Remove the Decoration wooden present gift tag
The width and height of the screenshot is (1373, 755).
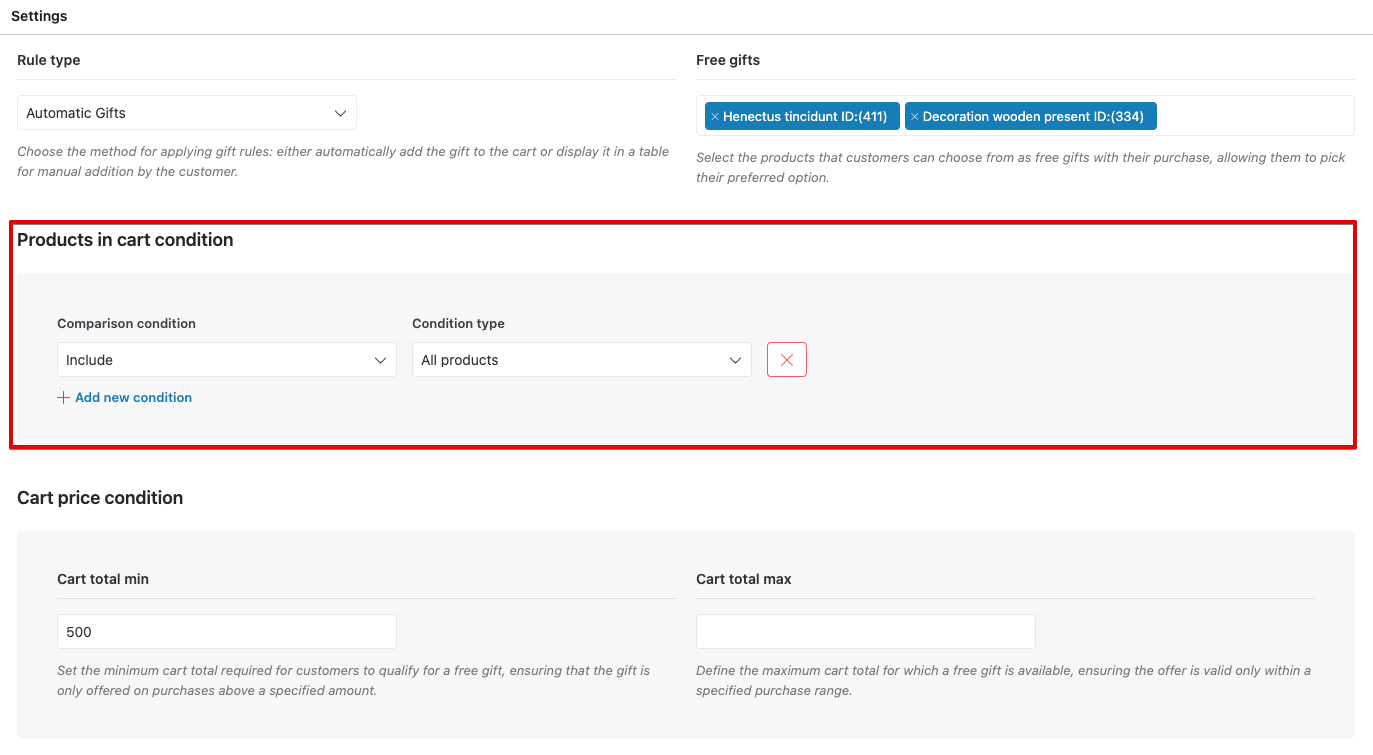click(x=914, y=117)
